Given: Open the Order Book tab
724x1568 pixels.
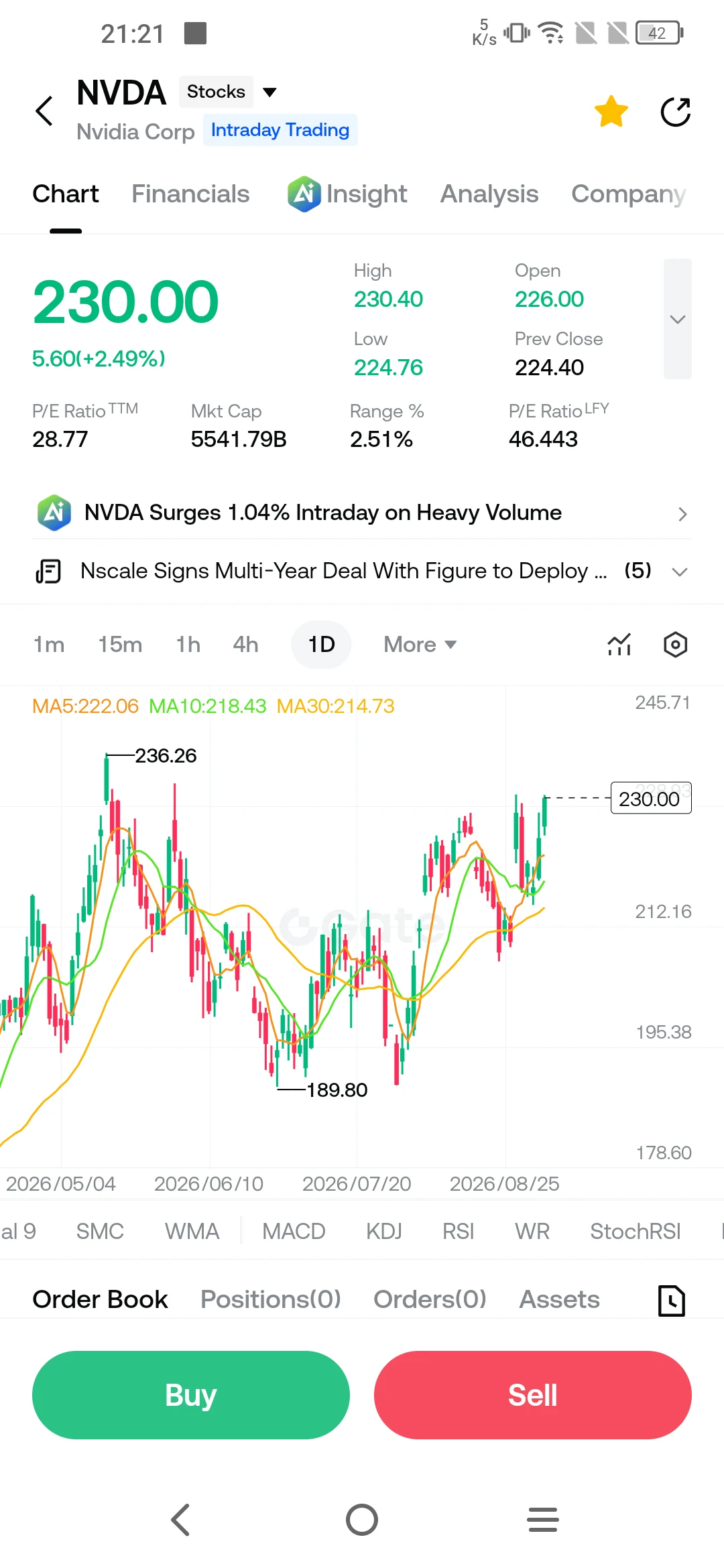Looking at the screenshot, I should click(100, 1299).
